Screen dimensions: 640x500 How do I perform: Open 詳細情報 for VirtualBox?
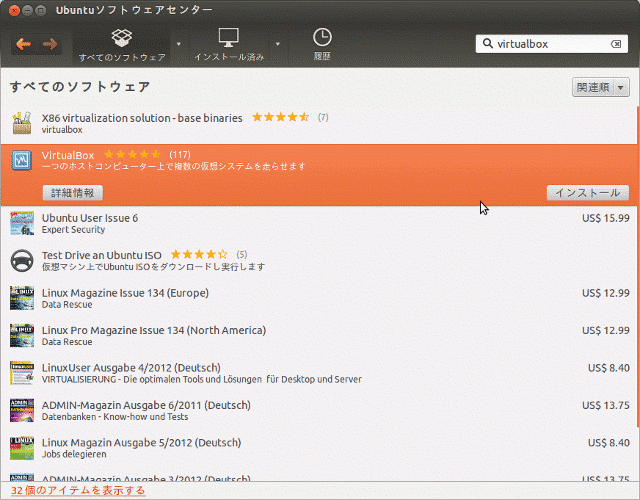(x=73, y=193)
